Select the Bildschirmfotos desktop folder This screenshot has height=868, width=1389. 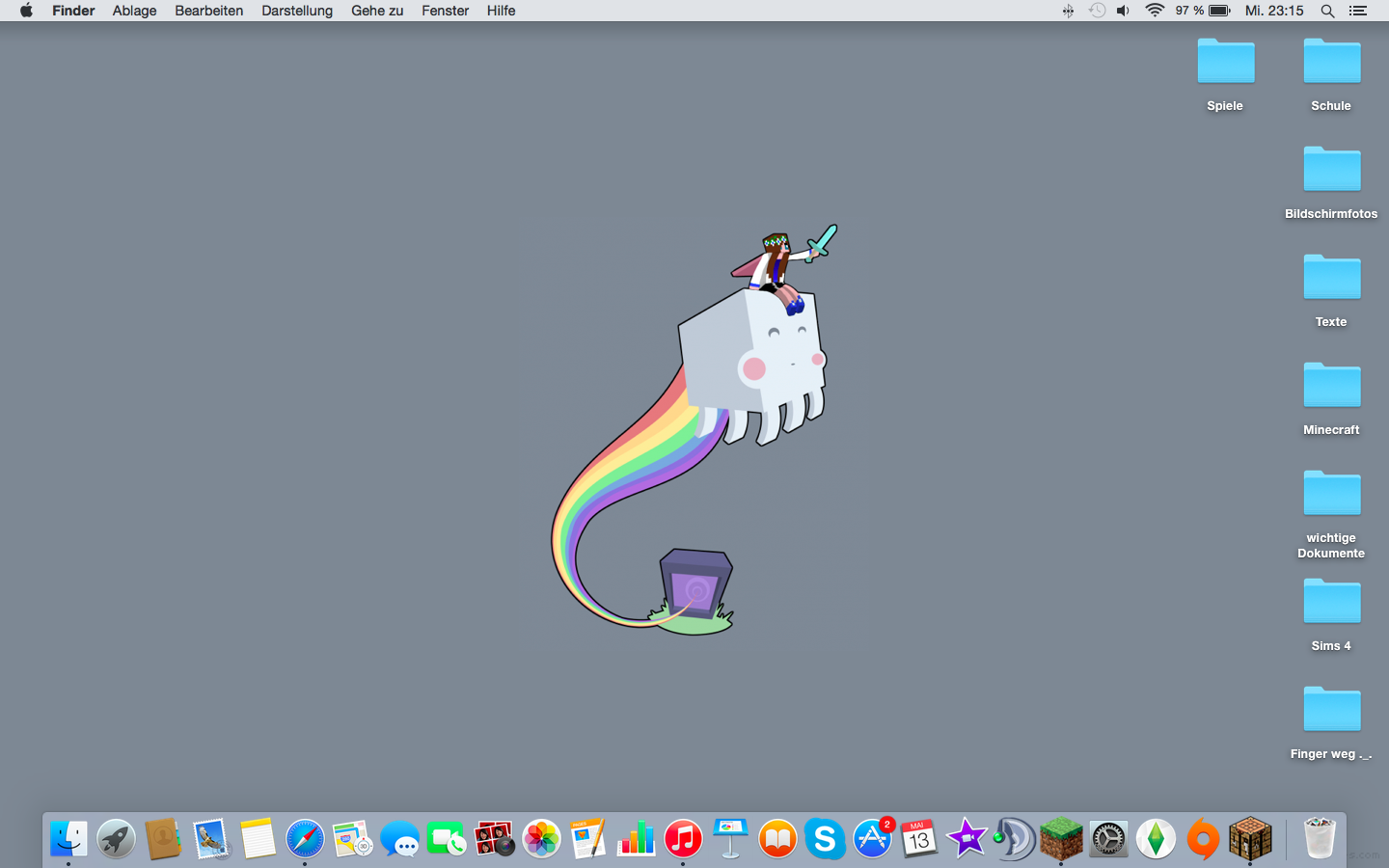click(x=1331, y=172)
